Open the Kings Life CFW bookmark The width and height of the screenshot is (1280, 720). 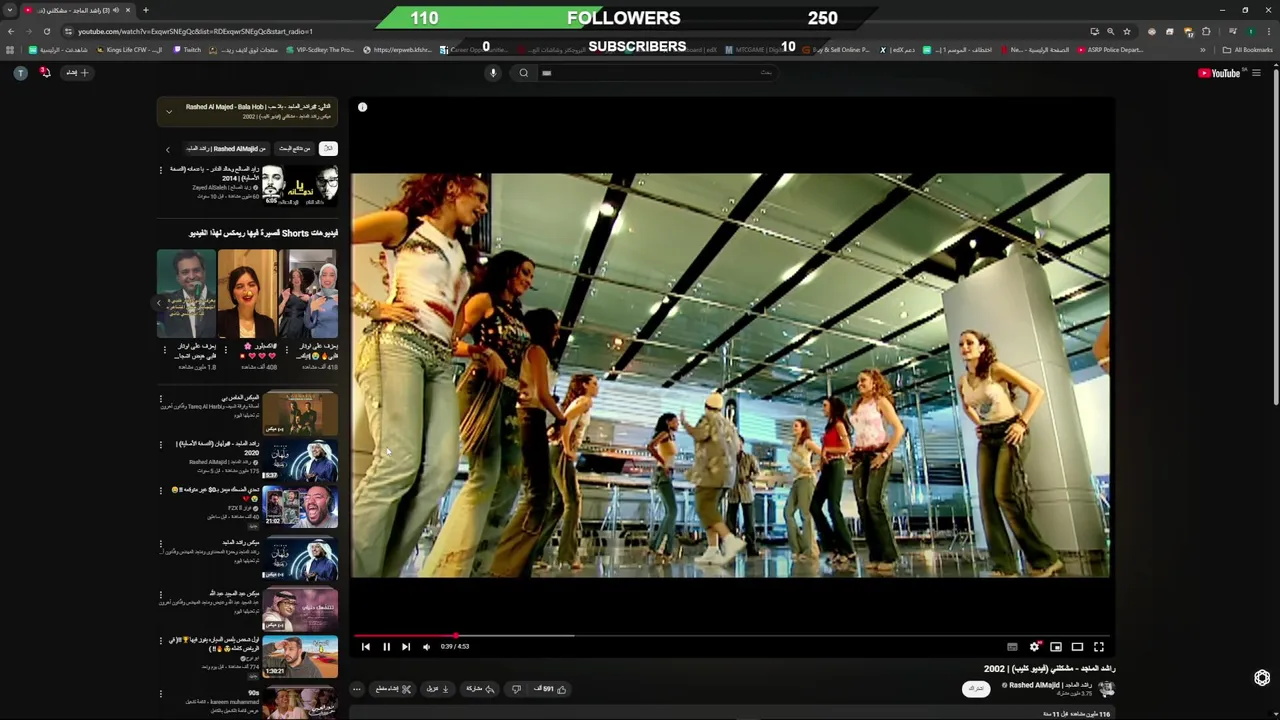click(x=128, y=49)
